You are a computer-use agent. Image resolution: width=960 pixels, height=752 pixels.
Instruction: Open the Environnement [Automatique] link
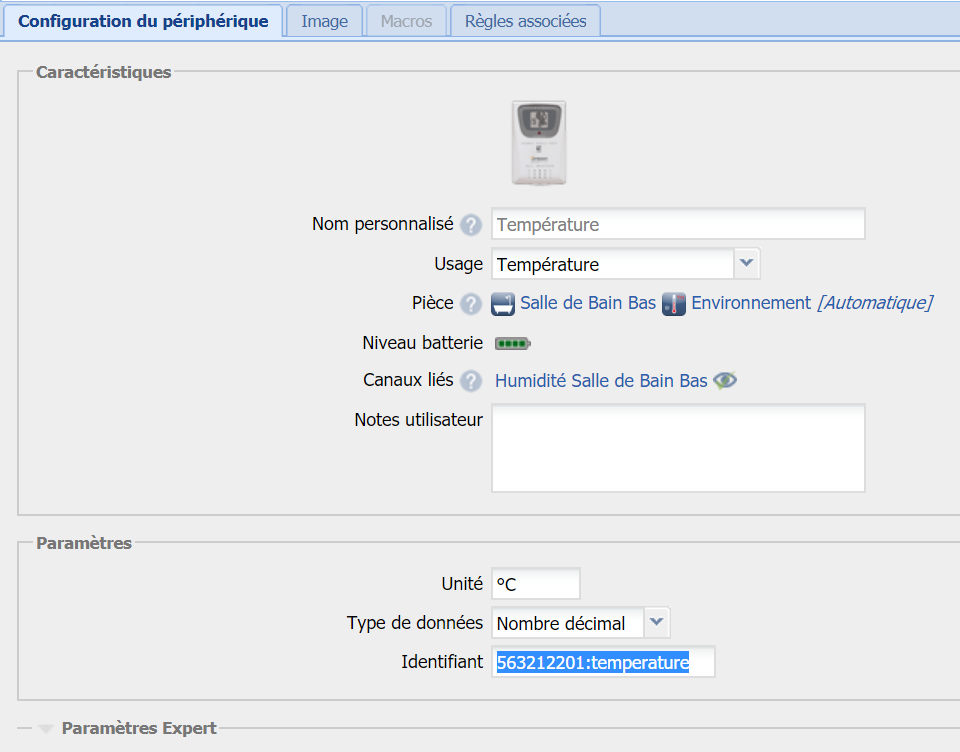pyautogui.click(x=812, y=303)
